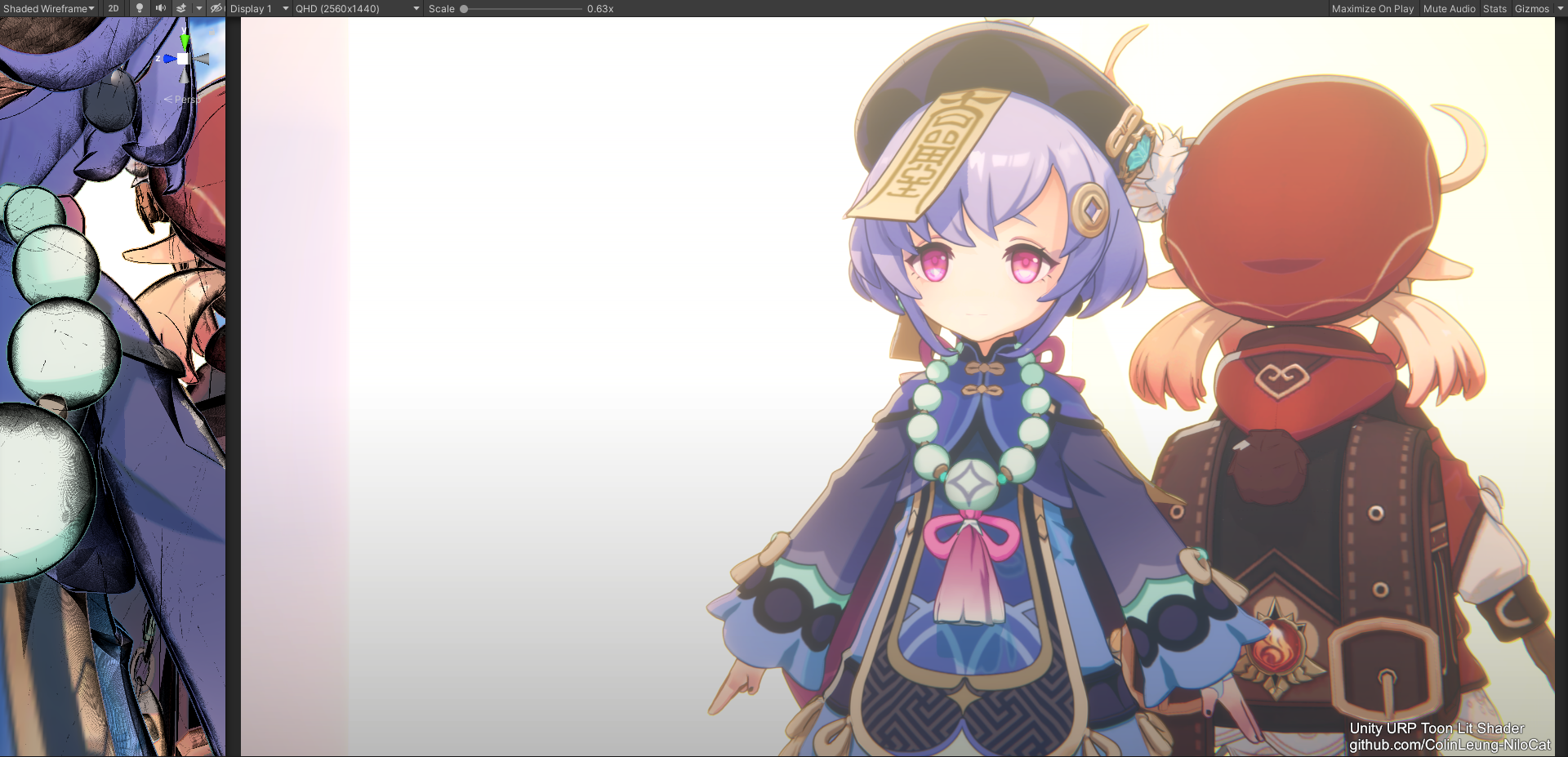Click the 0.63x scale value
This screenshot has height=757, width=1568.
(600, 9)
